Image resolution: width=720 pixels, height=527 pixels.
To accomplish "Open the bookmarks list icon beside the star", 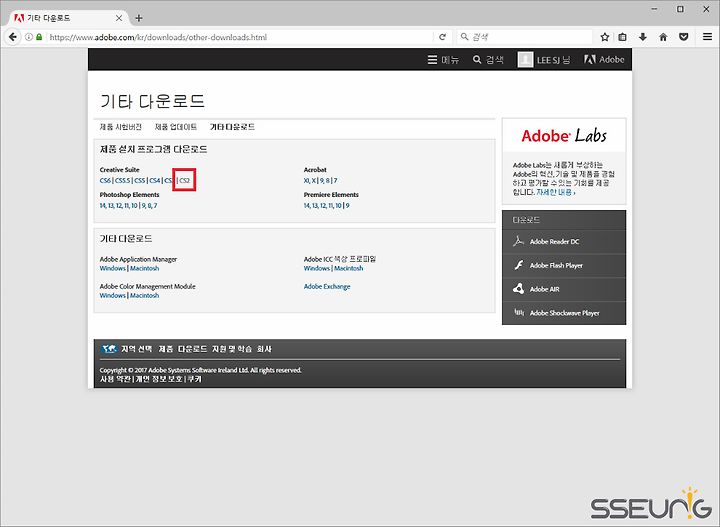I will click(622, 37).
